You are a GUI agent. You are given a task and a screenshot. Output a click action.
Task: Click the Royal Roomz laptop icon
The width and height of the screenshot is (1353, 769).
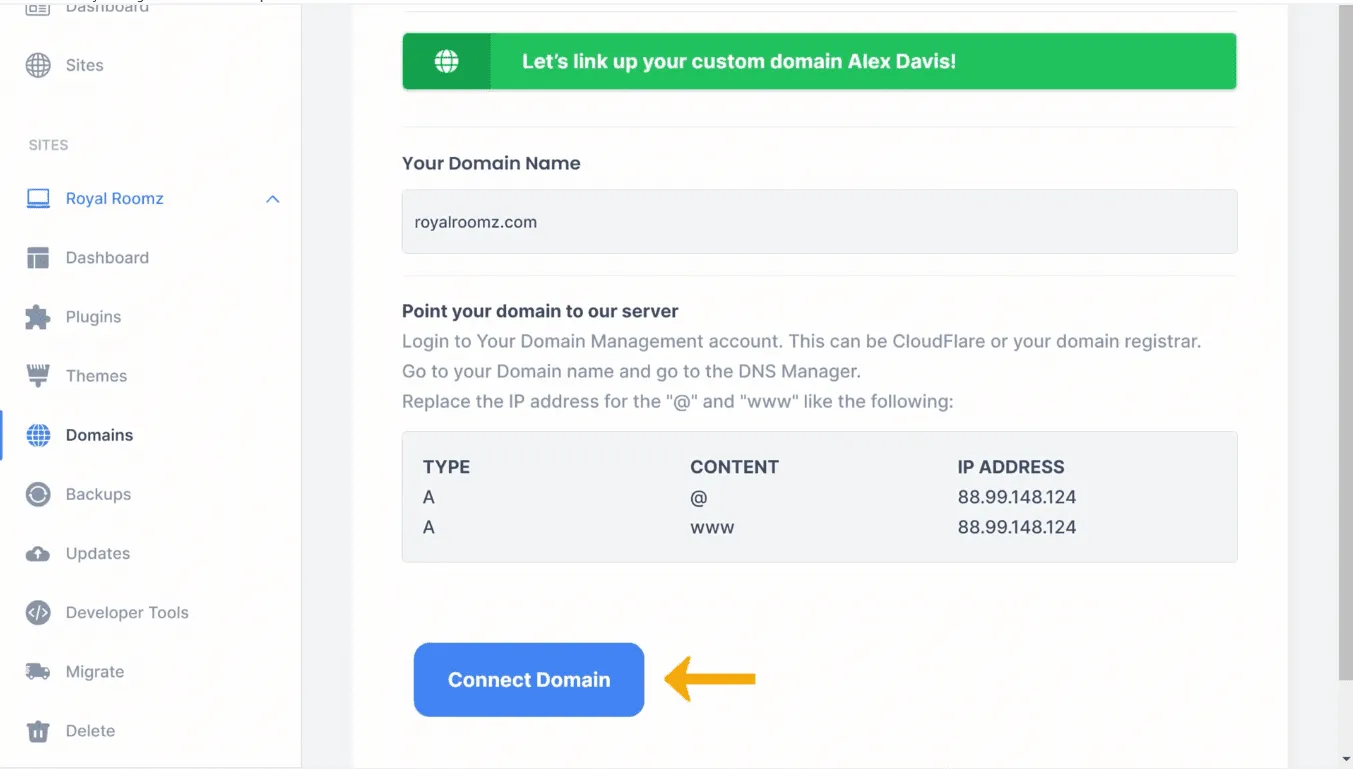click(x=38, y=198)
